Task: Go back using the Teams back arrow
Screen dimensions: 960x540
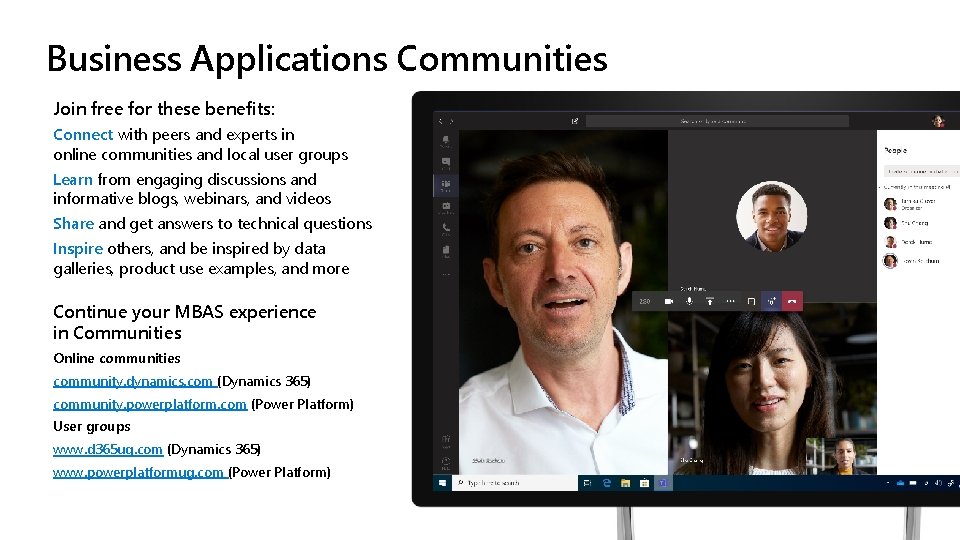Action: point(440,121)
